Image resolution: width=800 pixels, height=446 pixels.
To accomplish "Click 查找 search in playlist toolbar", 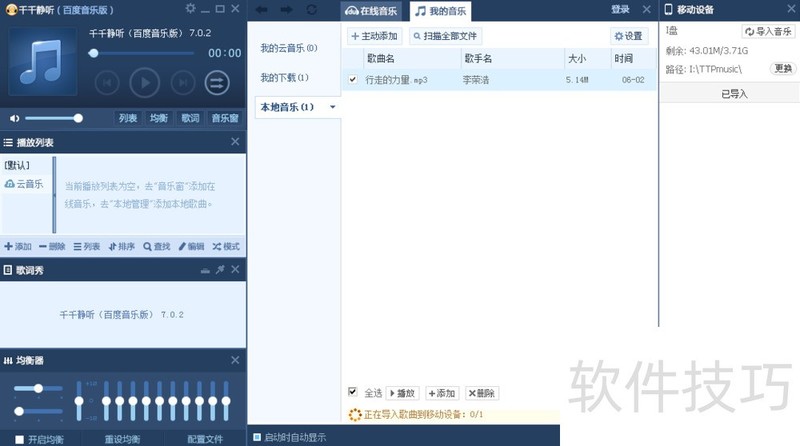I will click(157, 246).
